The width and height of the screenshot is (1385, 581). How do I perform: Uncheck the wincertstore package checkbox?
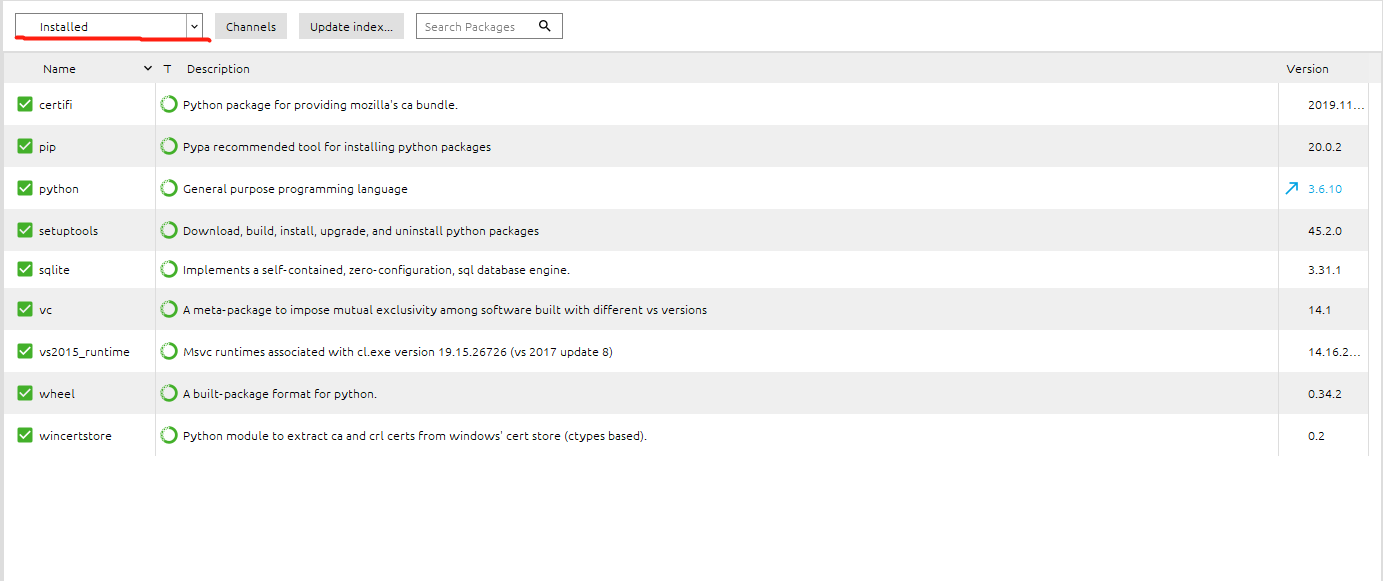[25, 435]
